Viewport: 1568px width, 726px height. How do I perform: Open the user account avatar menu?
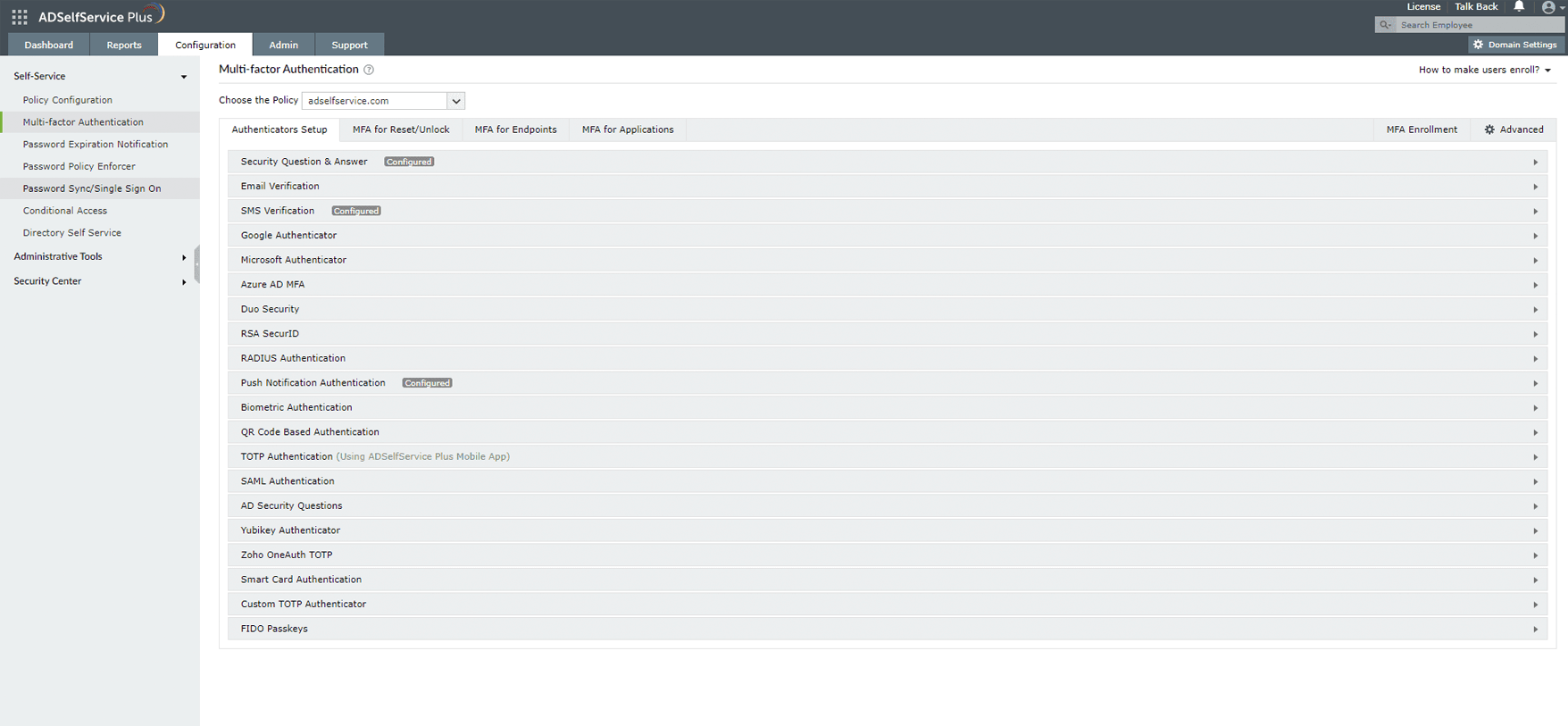pyautogui.click(x=1549, y=7)
